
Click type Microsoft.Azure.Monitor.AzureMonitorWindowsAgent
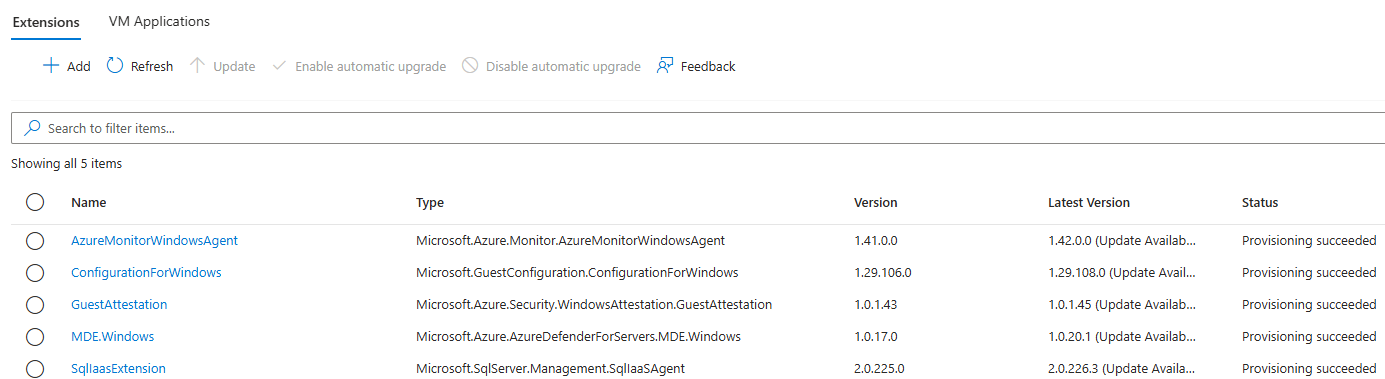[x=570, y=240]
